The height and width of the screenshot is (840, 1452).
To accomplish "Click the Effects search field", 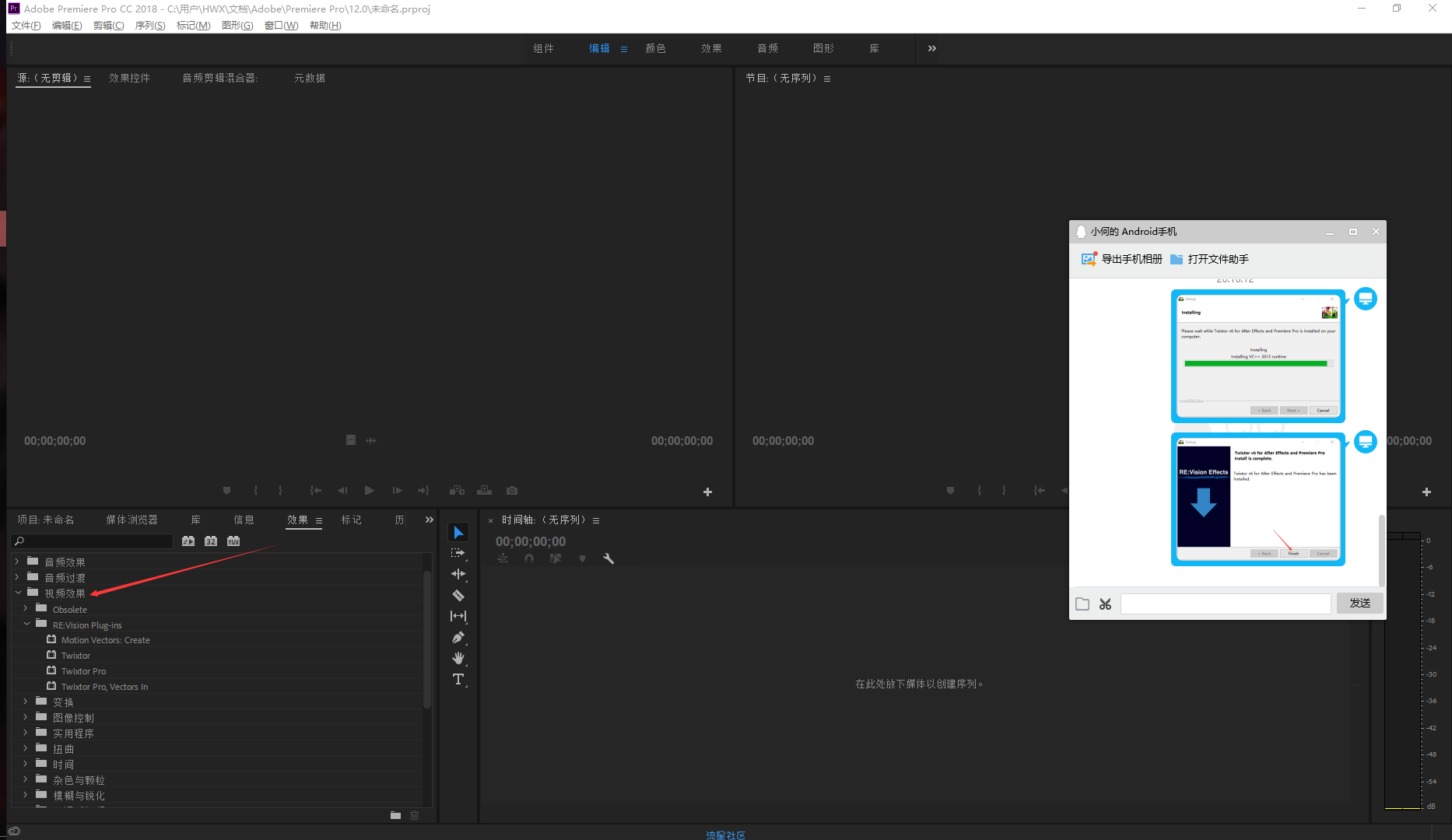I will tap(93, 541).
